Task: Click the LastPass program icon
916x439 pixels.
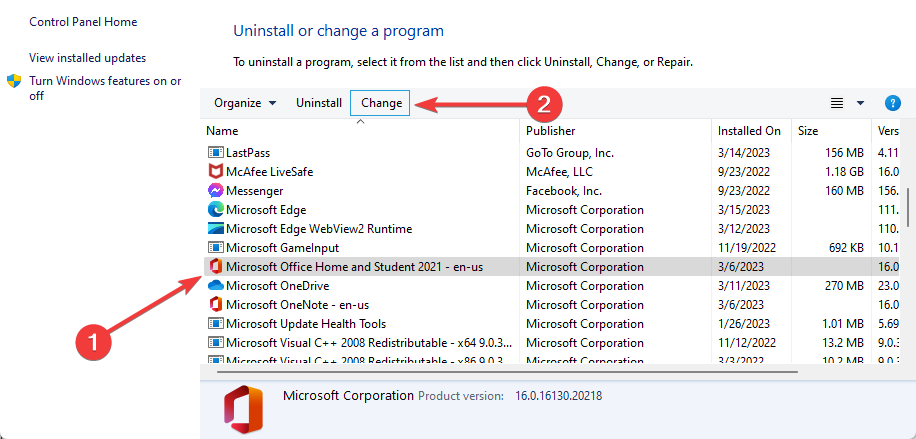Action: pos(216,153)
